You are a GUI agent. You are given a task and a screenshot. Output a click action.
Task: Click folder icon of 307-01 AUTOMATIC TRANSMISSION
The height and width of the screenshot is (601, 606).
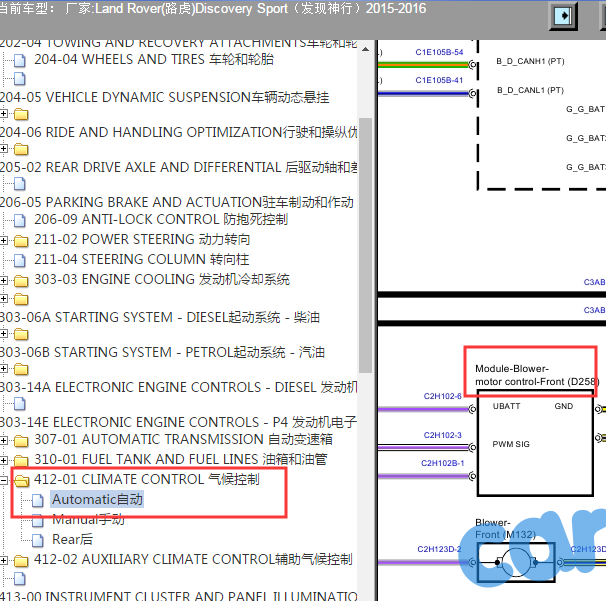click(x=21, y=441)
